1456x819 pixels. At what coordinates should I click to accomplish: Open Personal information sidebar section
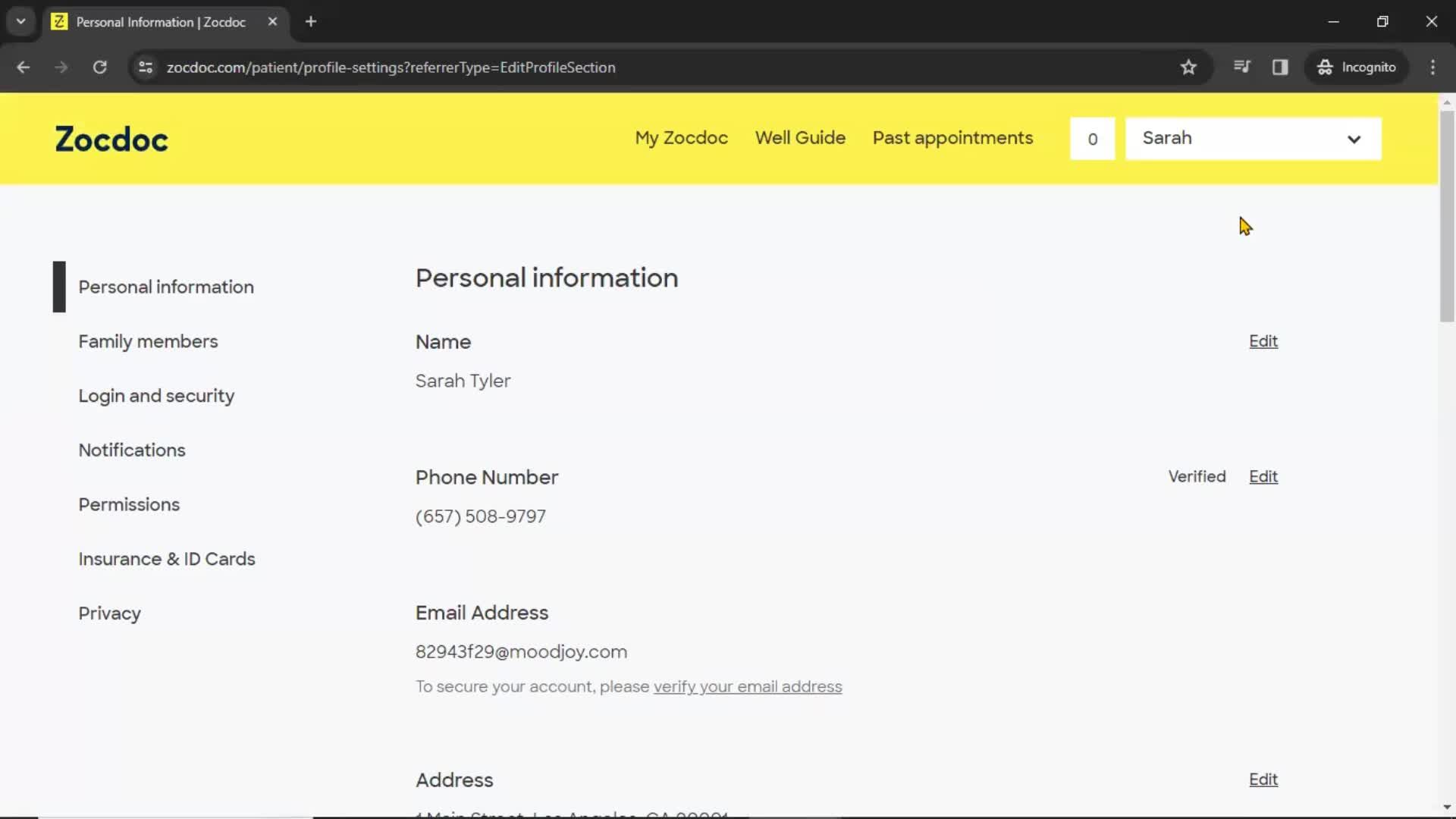tap(166, 286)
